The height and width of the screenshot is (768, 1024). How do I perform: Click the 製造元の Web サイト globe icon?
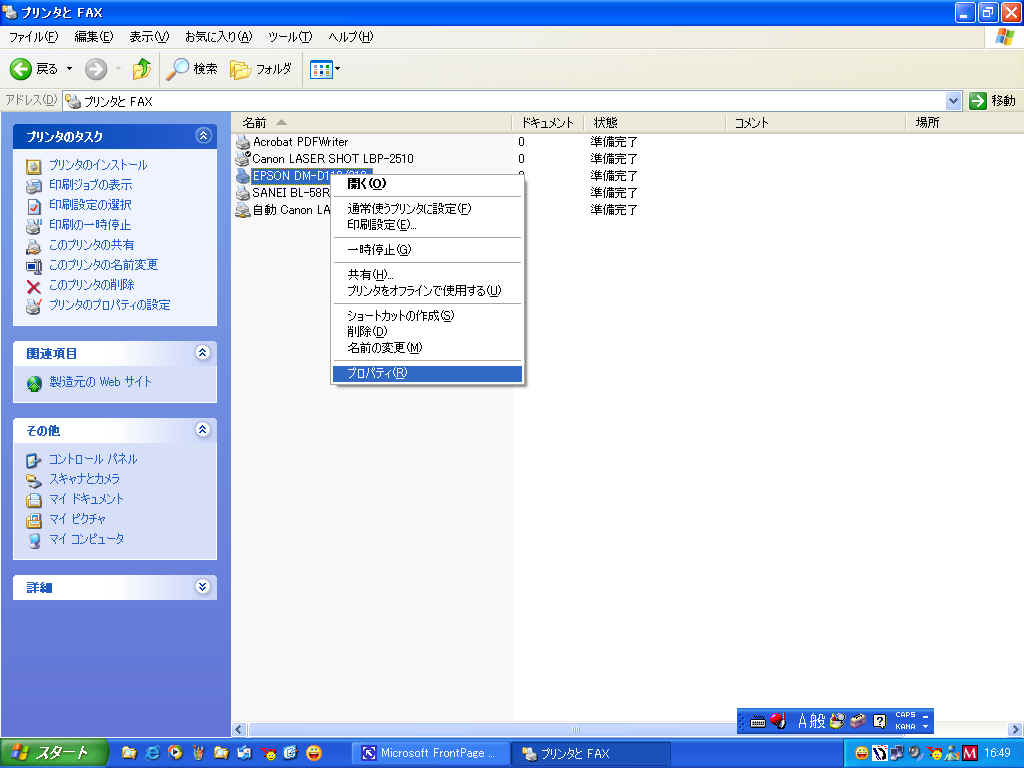tap(34, 383)
